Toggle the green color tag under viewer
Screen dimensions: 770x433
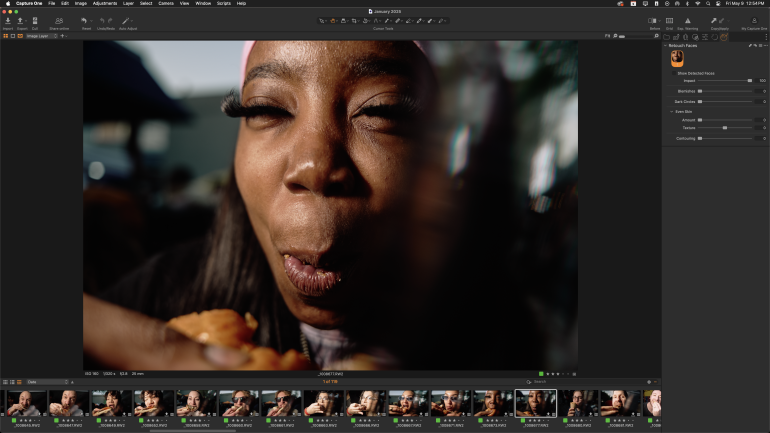(x=541, y=374)
